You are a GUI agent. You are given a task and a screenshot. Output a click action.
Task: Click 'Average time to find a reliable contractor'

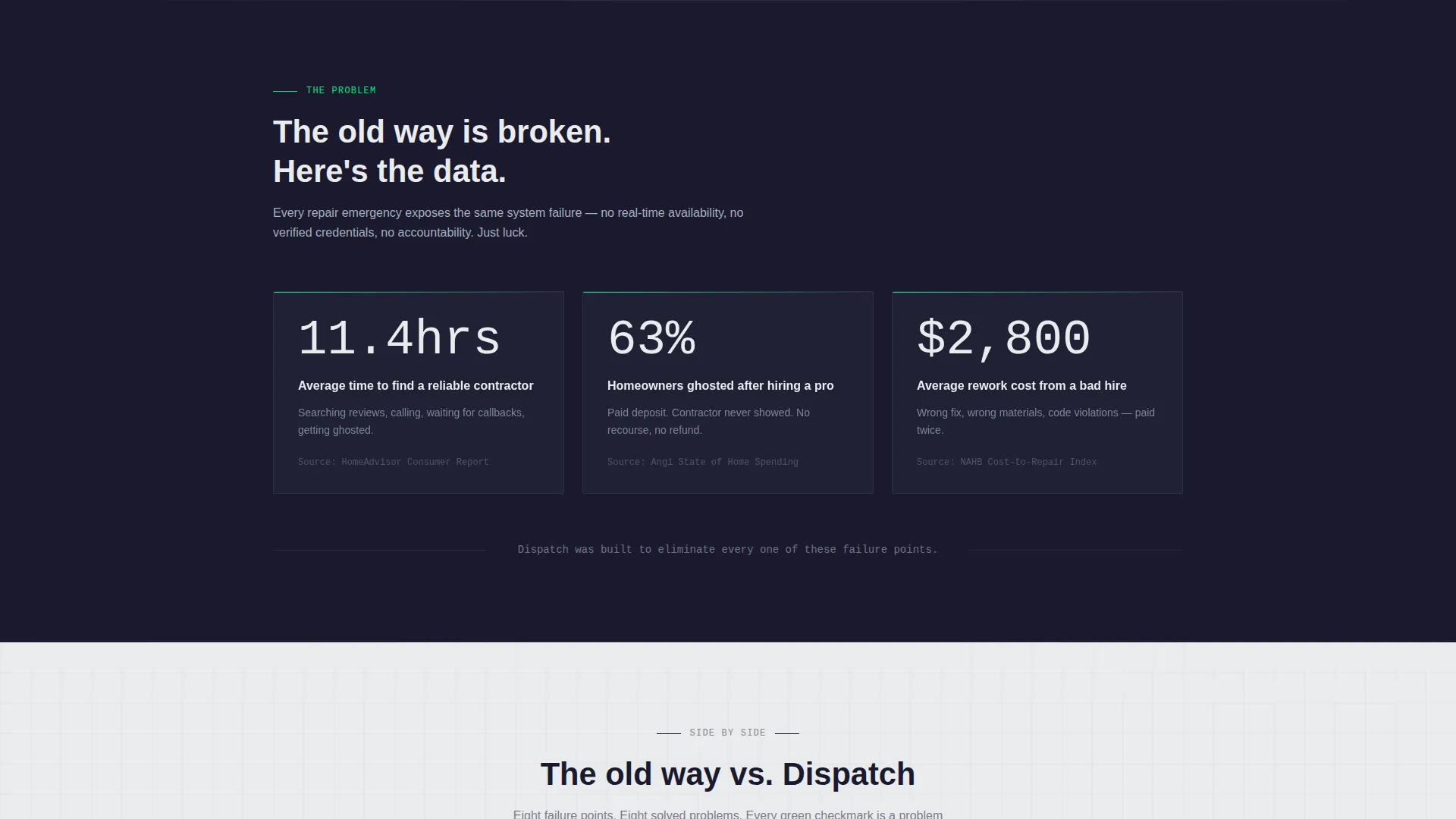416,386
